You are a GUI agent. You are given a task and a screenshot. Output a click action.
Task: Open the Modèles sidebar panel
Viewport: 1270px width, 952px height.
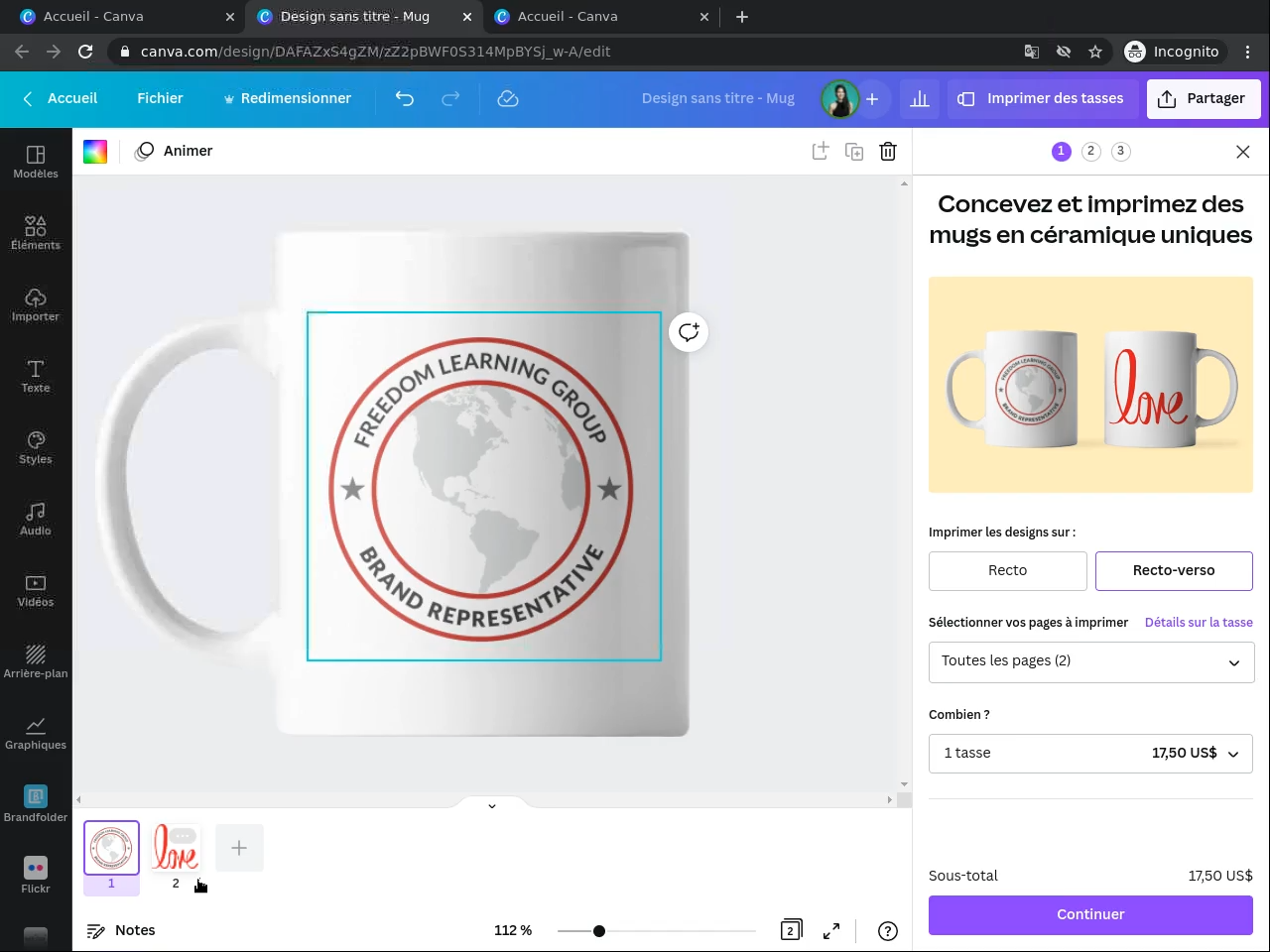(36, 162)
